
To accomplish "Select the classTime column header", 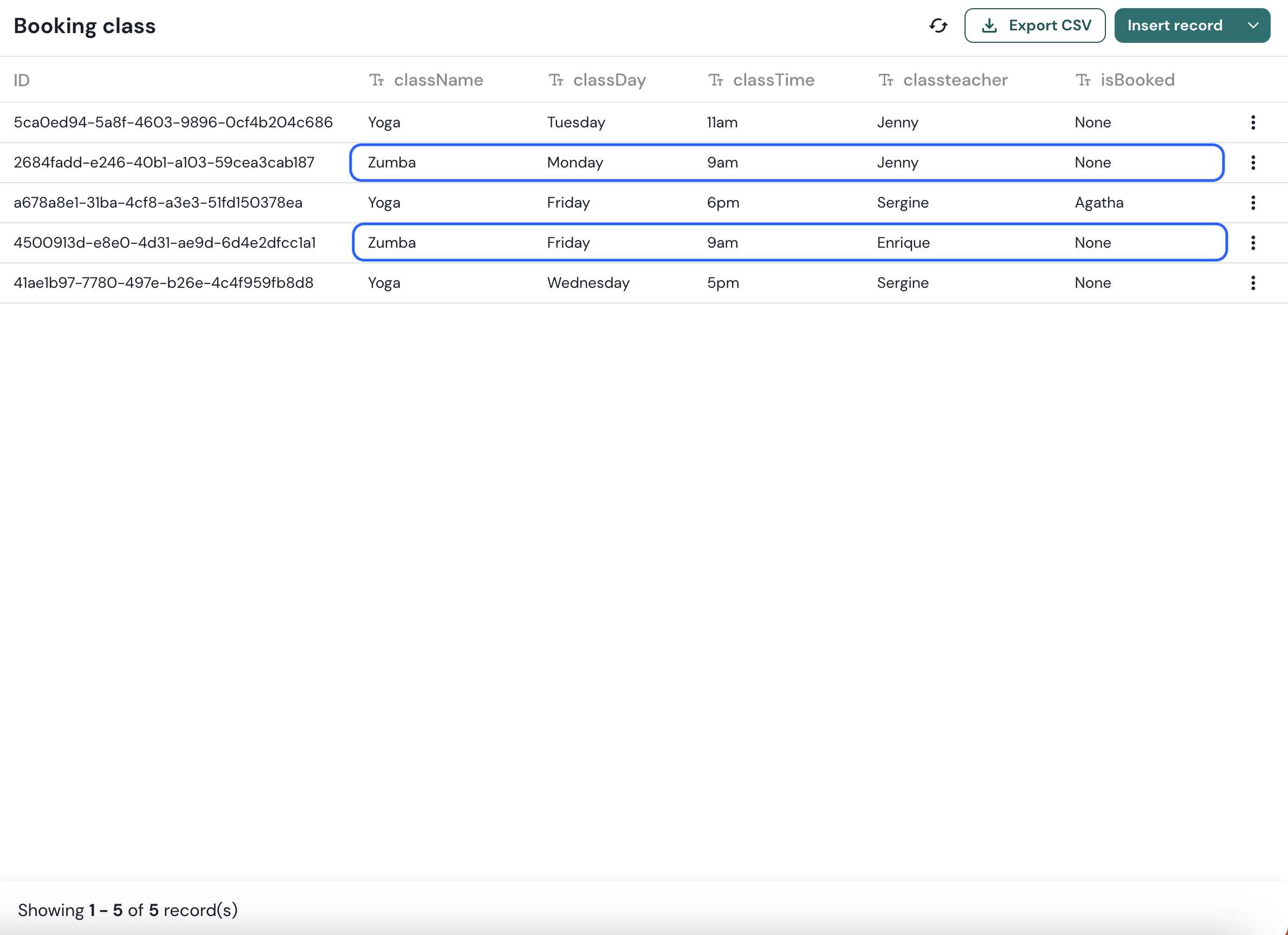I will [x=773, y=80].
